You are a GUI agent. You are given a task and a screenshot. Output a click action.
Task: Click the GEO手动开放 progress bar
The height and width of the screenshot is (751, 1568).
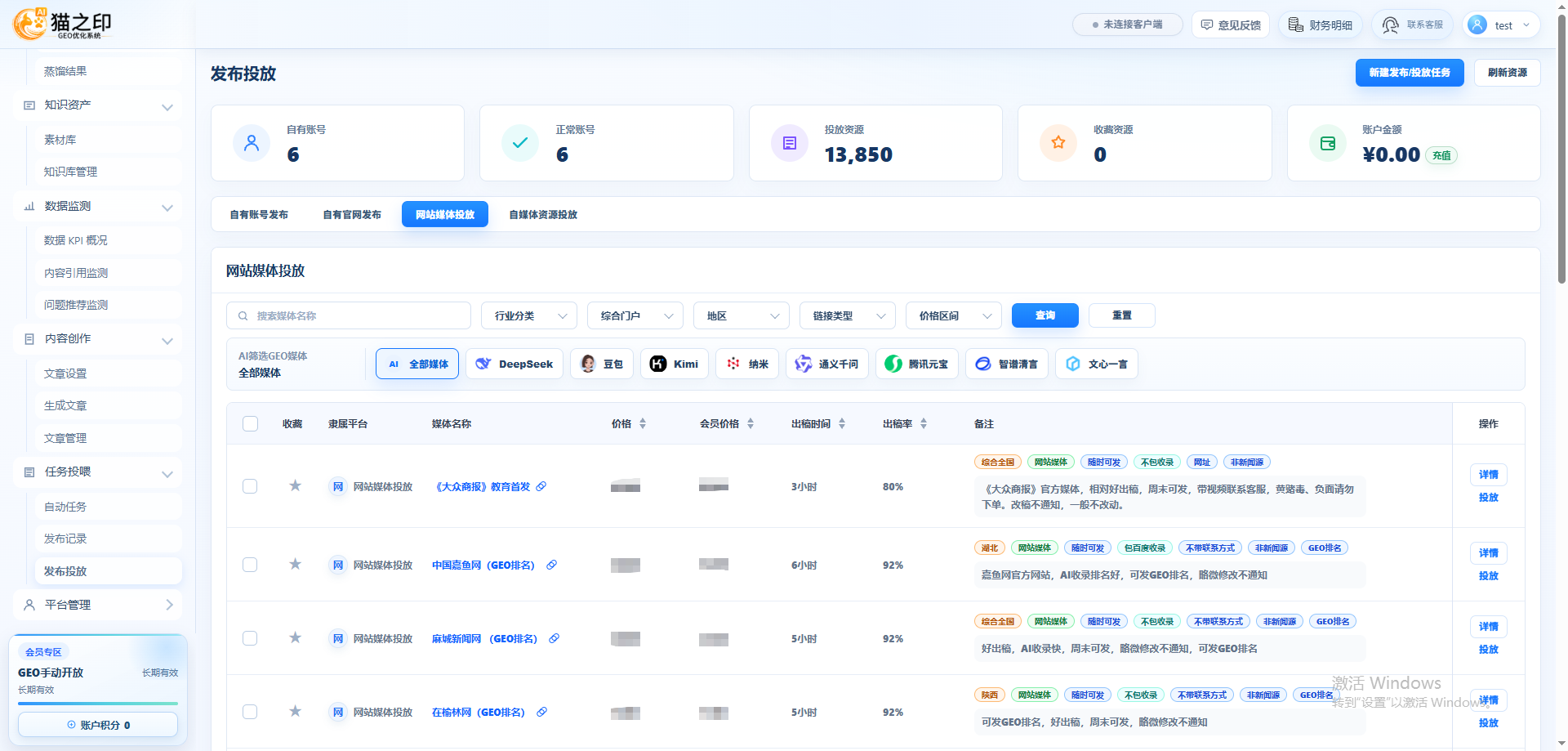click(98, 703)
